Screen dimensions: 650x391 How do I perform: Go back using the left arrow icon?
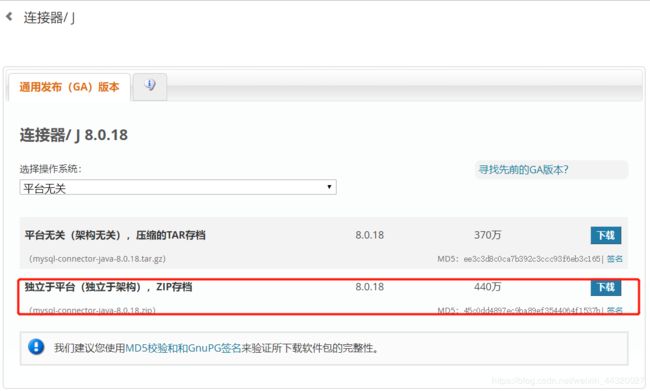(9, 17)
